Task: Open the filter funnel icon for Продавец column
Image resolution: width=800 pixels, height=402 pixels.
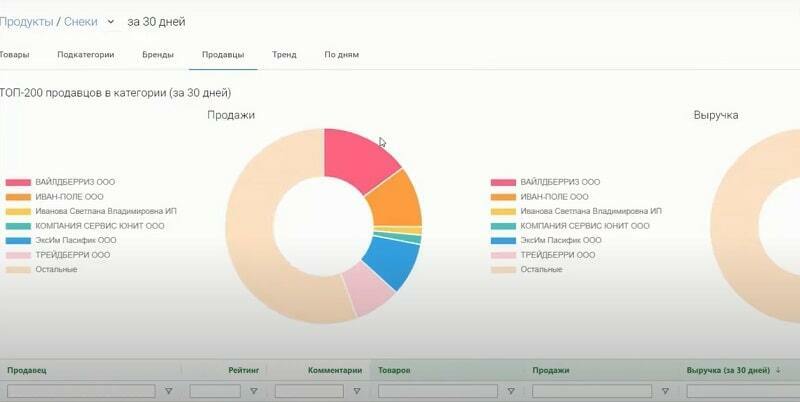Action: tap(168, 391)
